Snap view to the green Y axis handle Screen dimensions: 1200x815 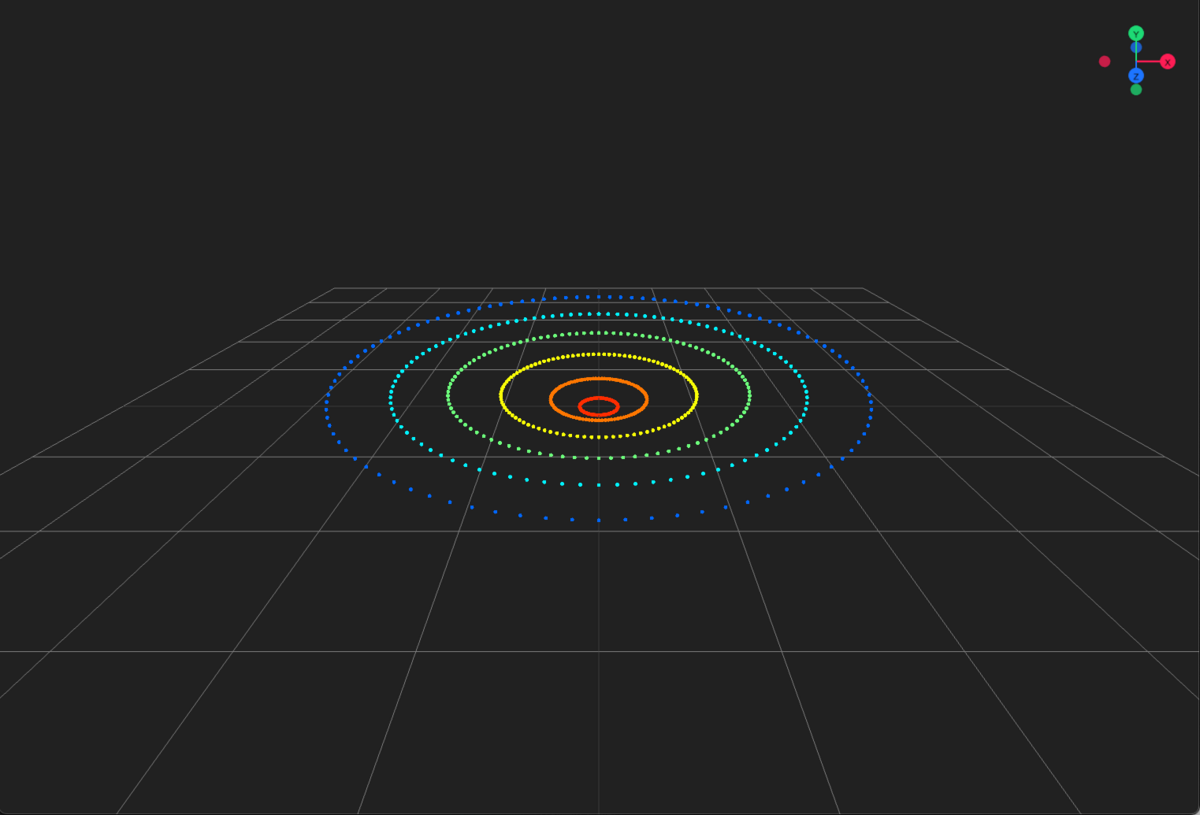coord(1136,34)
